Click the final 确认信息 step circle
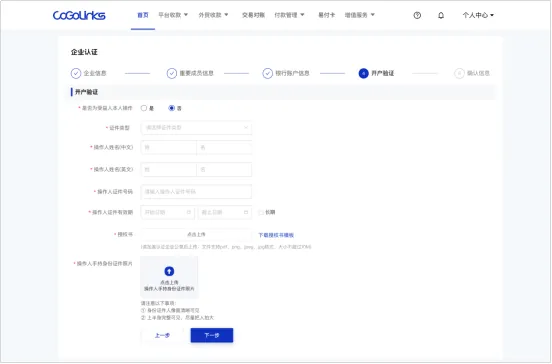The width and height of the screenshot is (552, 364). point(459,73)
